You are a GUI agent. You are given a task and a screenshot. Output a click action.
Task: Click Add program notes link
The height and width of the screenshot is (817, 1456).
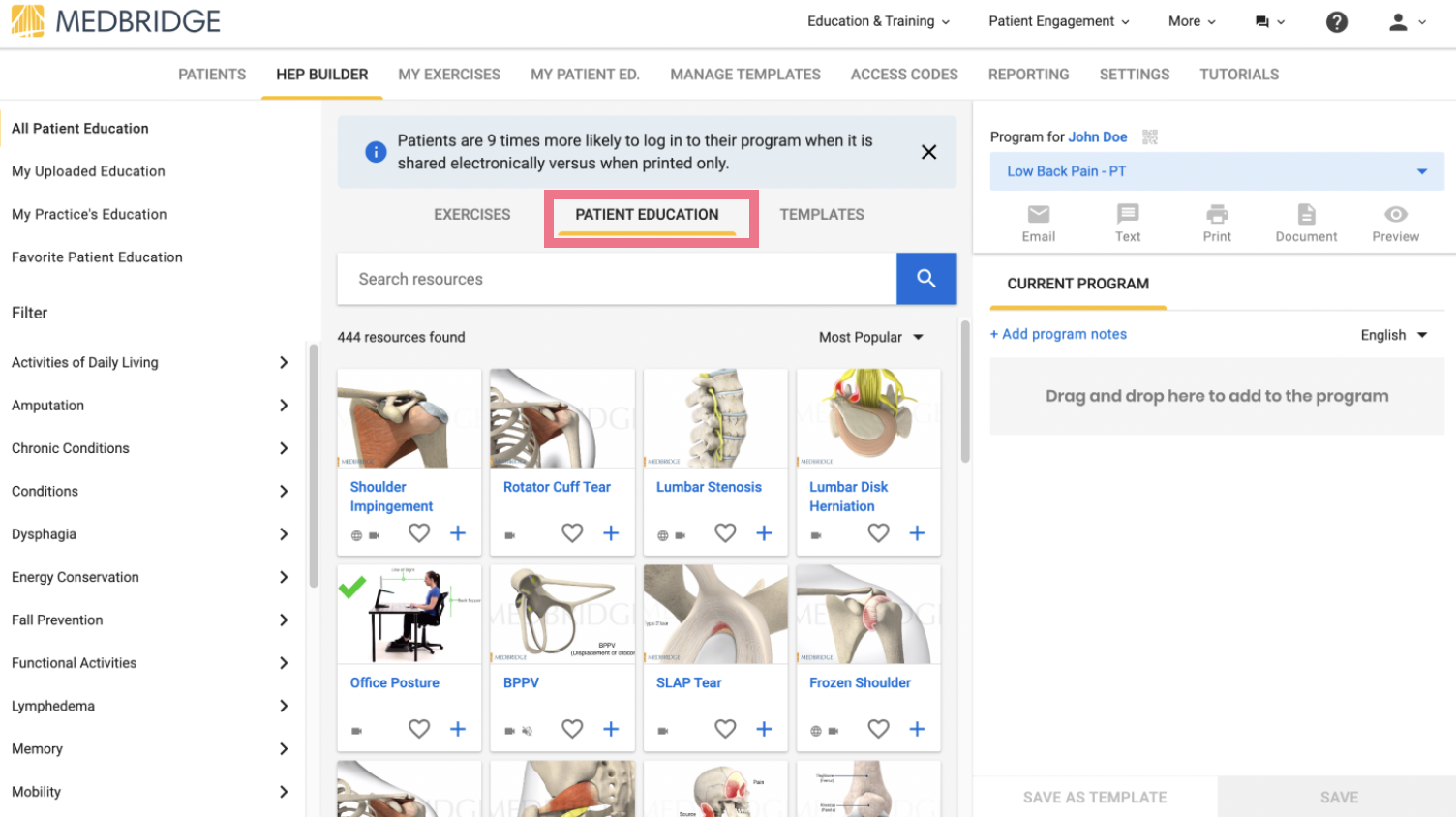click(1058, 334)
